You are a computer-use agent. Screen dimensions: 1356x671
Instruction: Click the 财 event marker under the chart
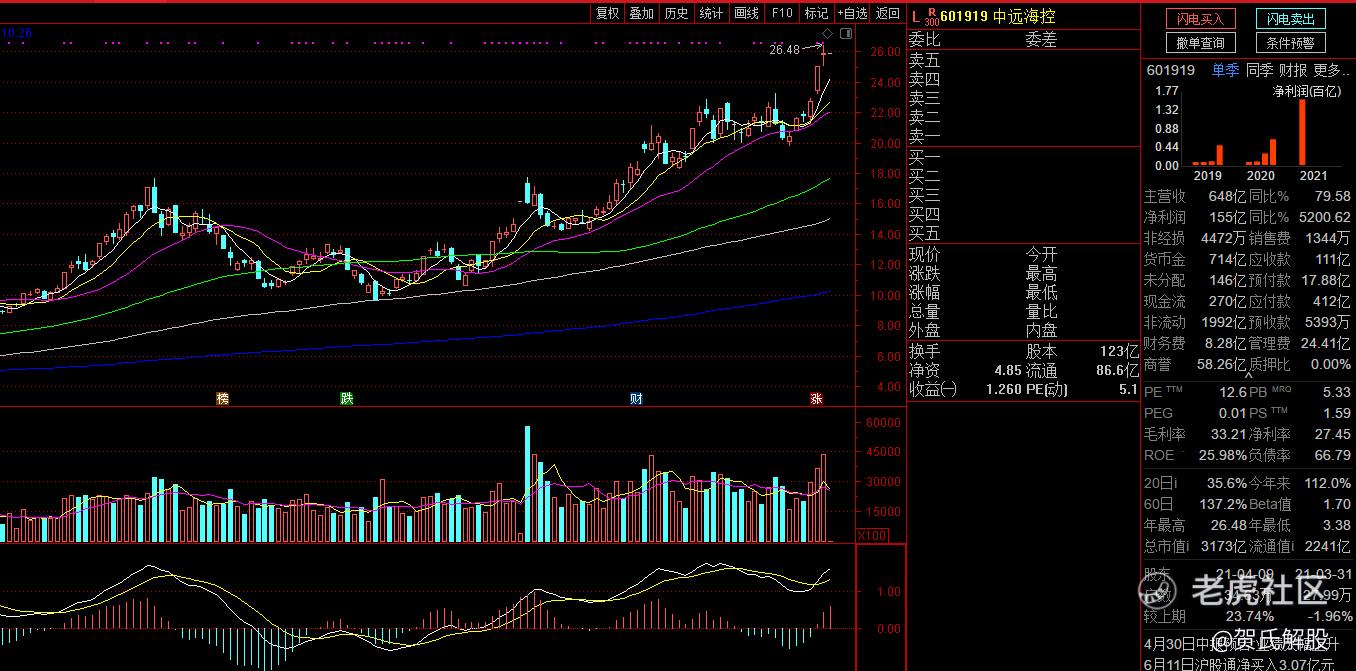[x=636, y=399]
